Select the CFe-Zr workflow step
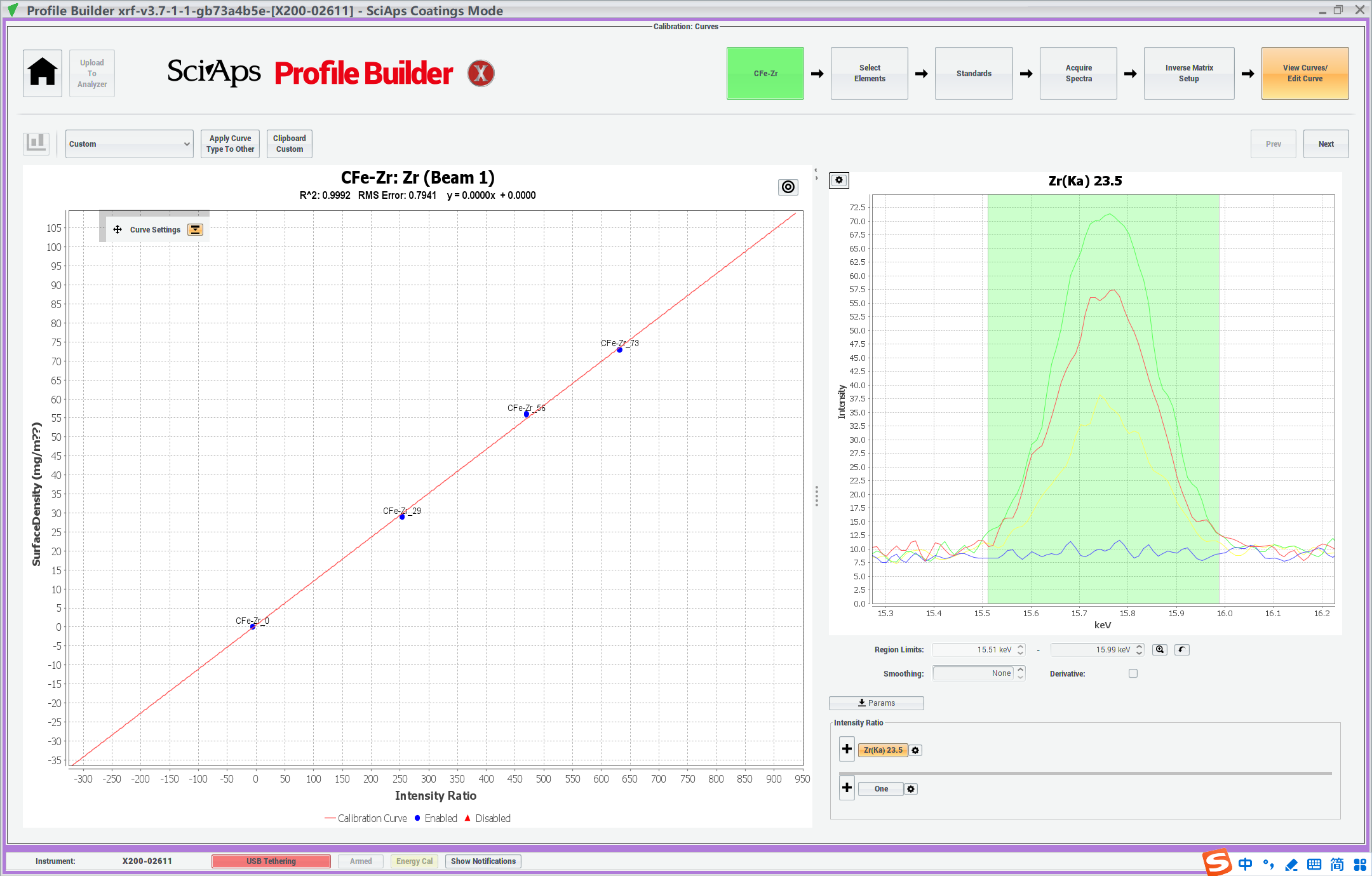Image resolution: width=1372 pixels, height=876 pixels. pyautogui.click(x=765, y=73)
